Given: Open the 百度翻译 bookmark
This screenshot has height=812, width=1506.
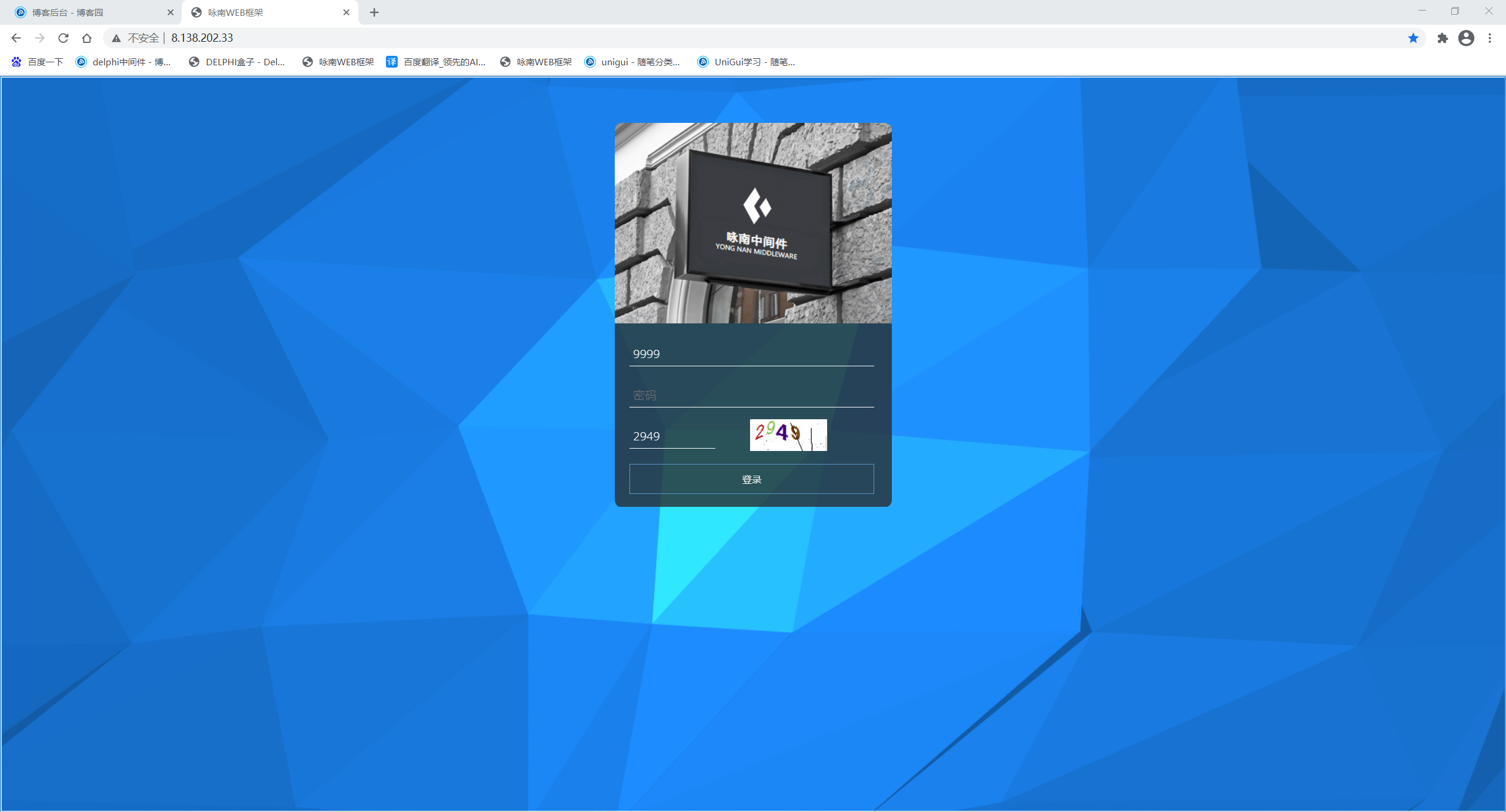Looking at the screenshot, I should [x=436, y=62].
